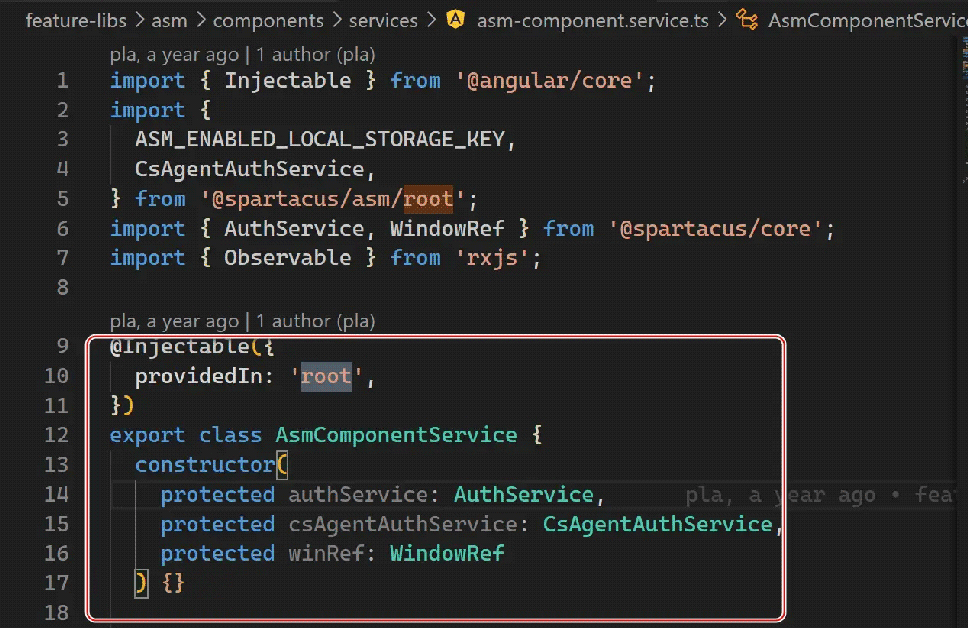Screen dimensions: 968x628
Task: Select line number 5 in the gutter
Action: click(63, 199)
